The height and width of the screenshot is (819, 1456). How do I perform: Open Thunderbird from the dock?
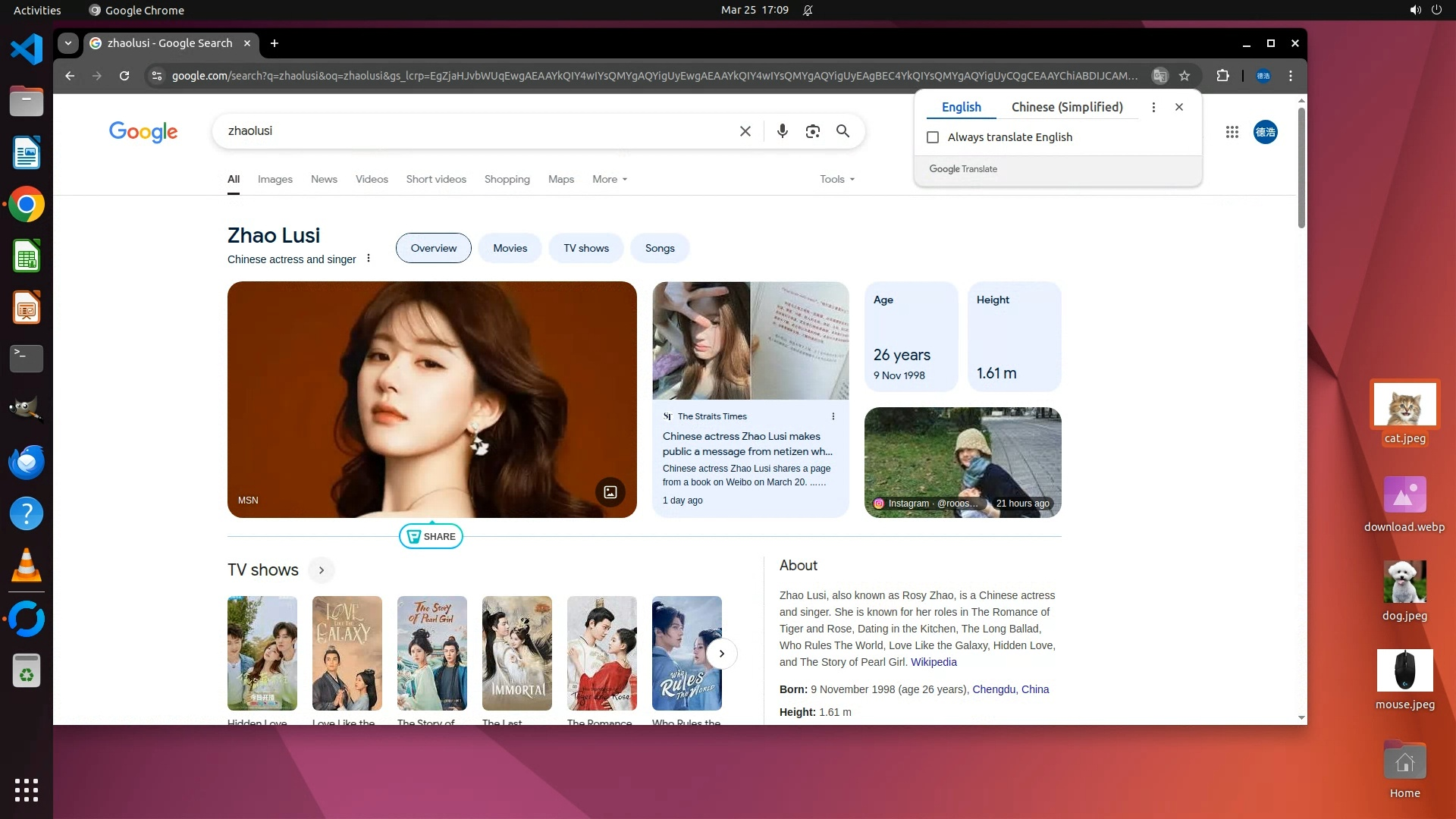click(27, 462)
